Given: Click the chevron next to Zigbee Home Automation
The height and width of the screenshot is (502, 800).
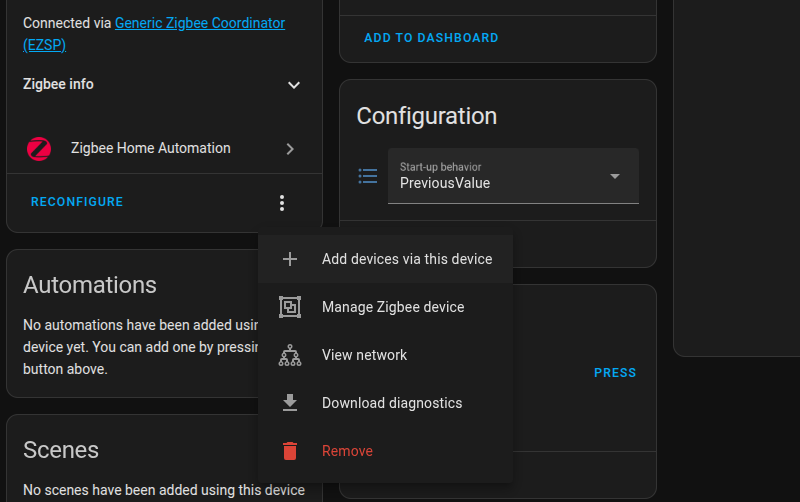Looking at the screenshot, I should 290,149.
